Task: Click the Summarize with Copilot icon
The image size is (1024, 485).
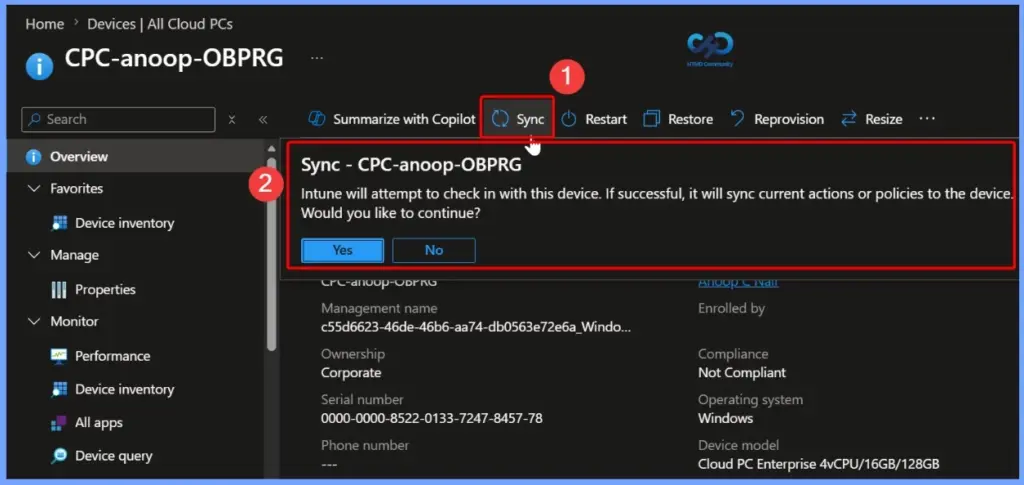Action: click(x=317, y=119)
